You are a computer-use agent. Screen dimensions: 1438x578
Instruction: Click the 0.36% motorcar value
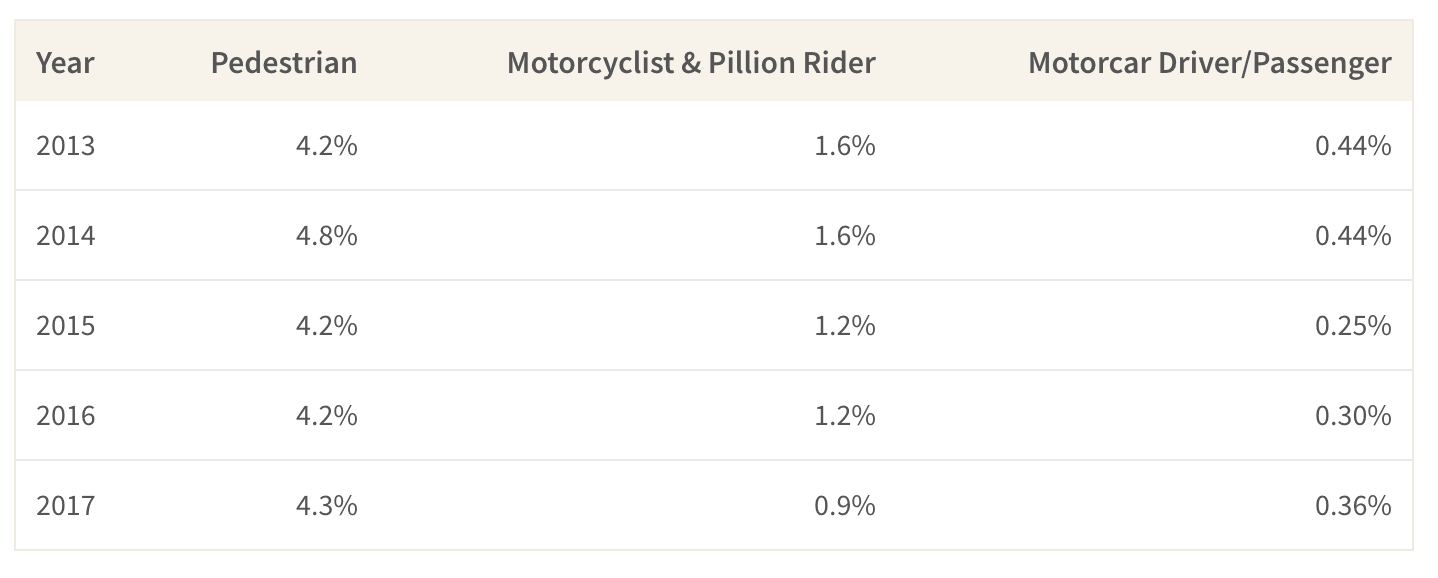click(1354, 506)
